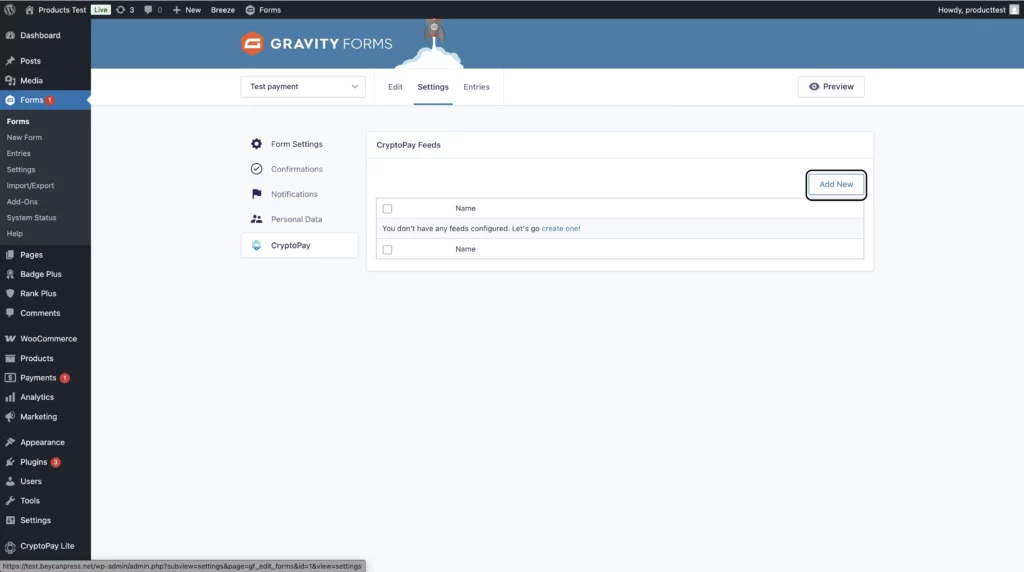Expand the New content menu in admin bar
This screenshot has height=572, width=1024.
click(186, 9)
